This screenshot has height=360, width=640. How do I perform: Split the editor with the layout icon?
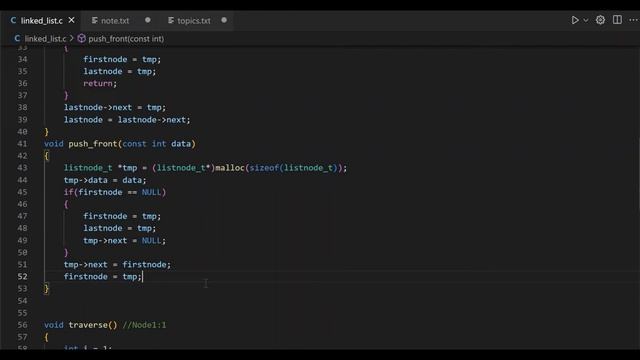(617, 20)
